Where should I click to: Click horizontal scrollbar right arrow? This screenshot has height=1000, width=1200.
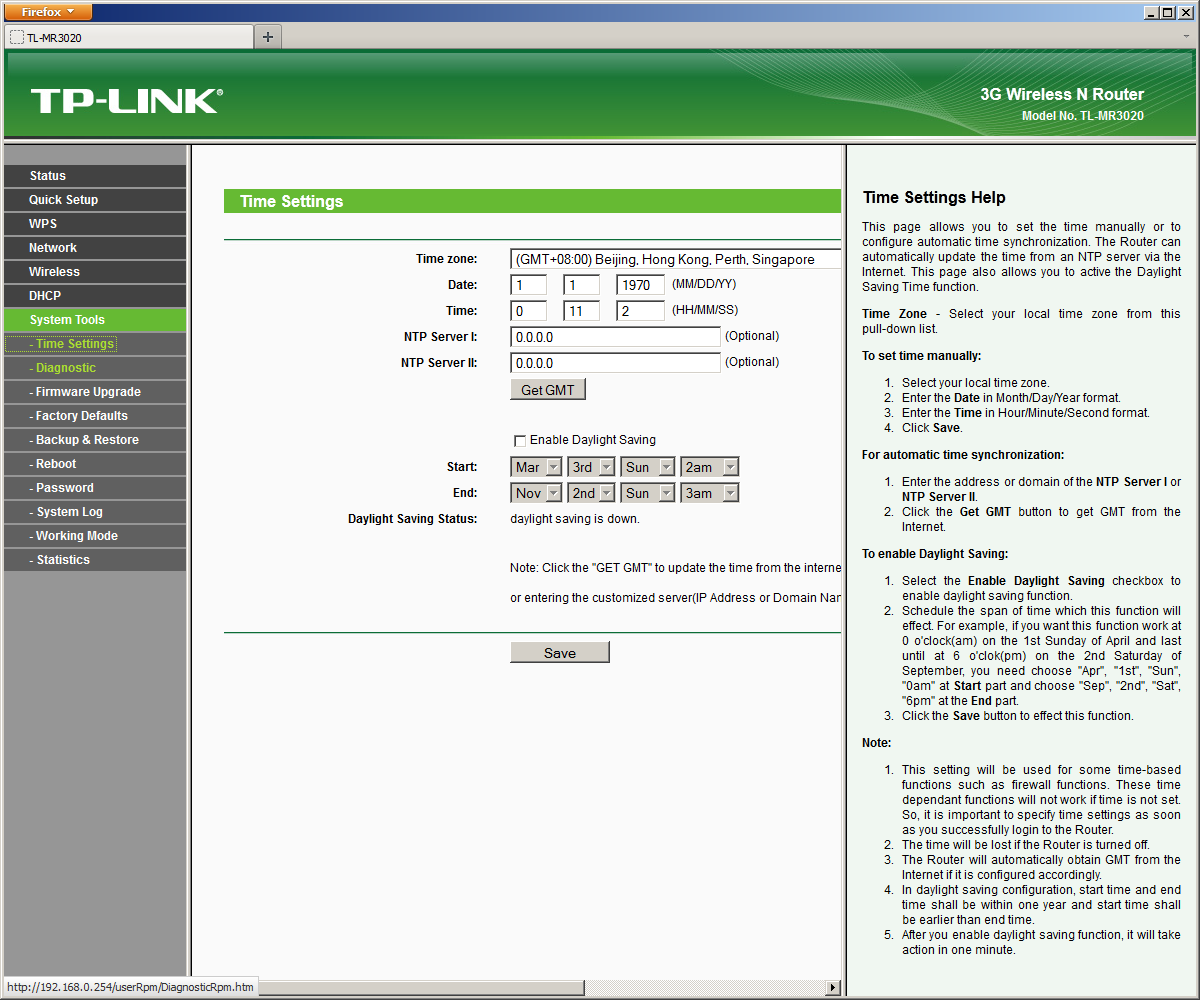[833, 988]
